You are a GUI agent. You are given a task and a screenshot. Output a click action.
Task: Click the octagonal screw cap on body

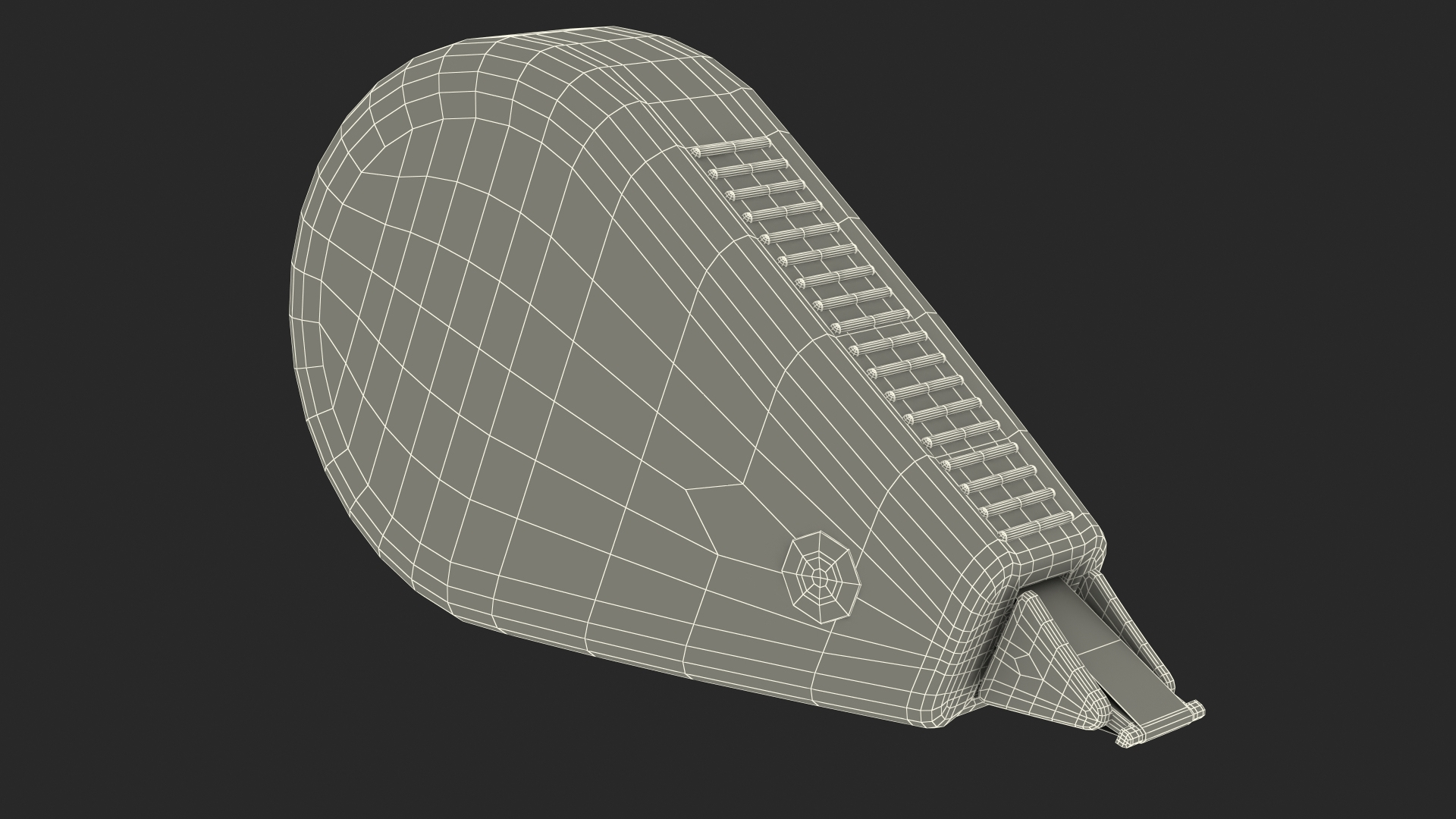(821, 579)
